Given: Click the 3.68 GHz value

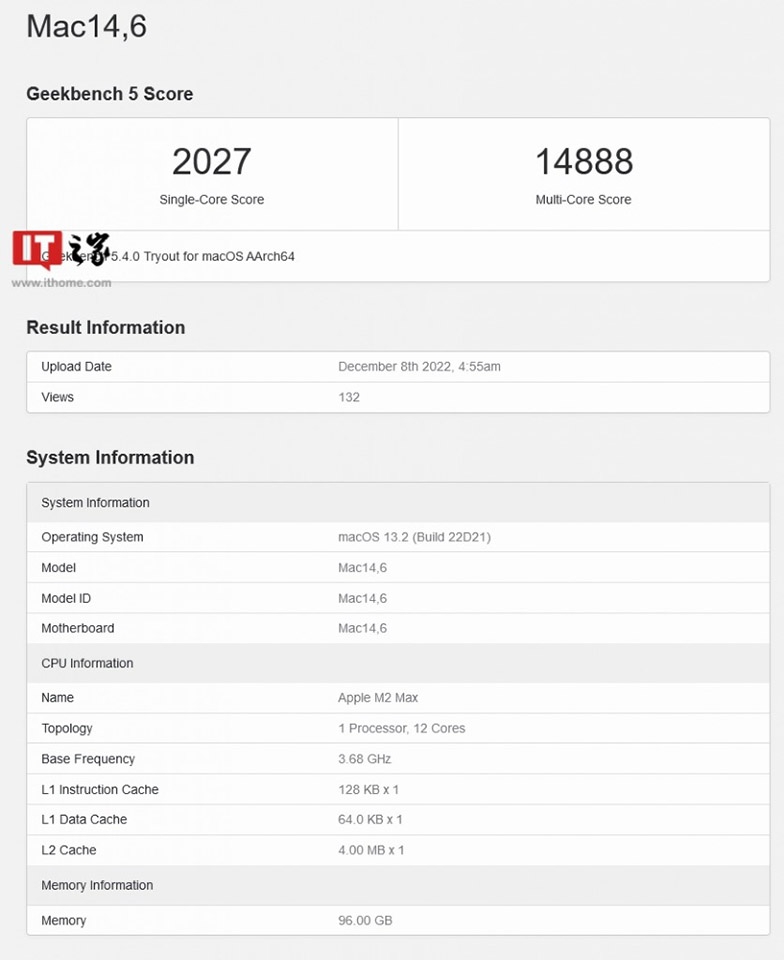Looking at the screenshot, I should [365, 759].
